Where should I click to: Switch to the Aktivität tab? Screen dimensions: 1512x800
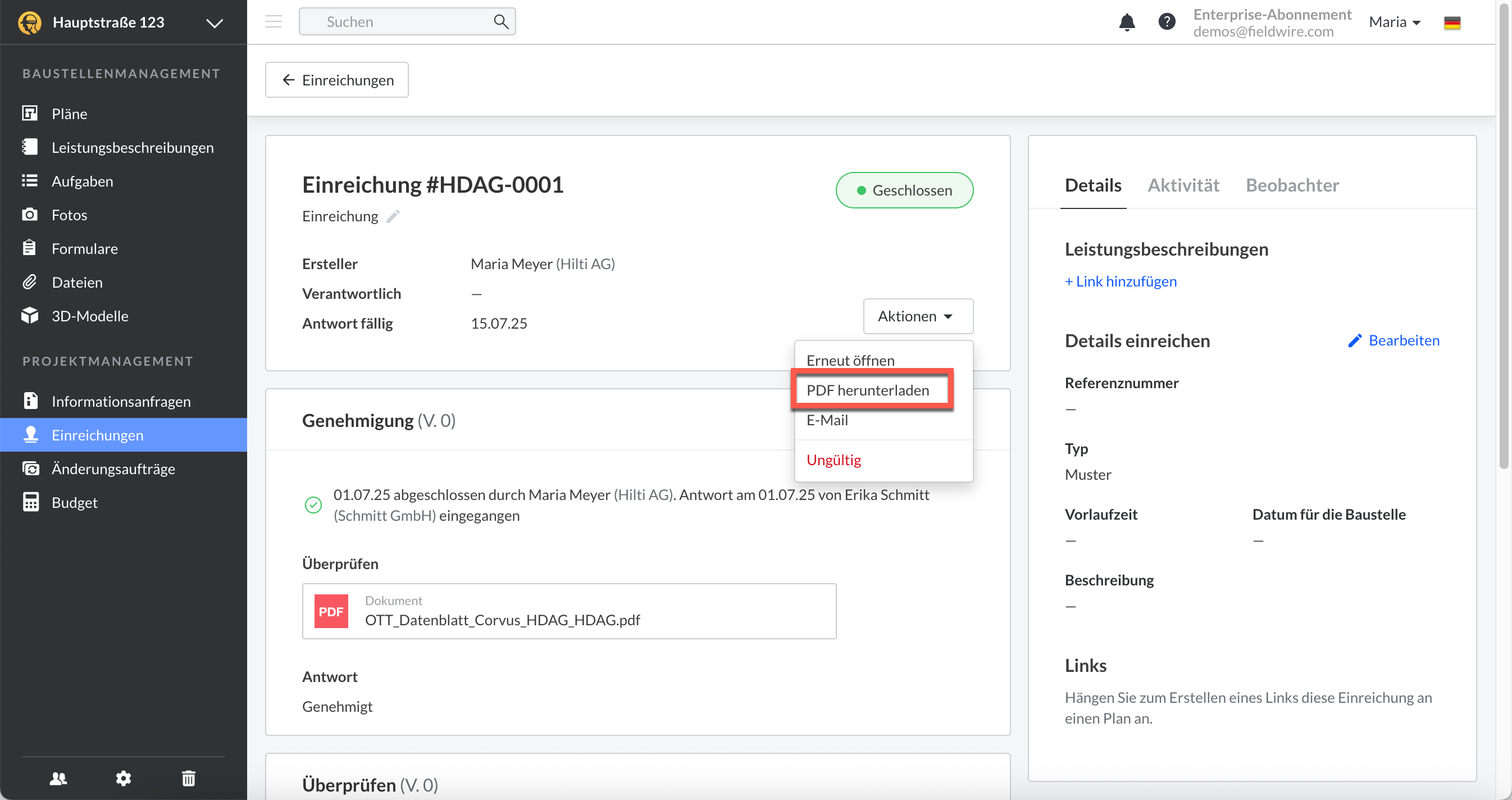[x=1183, y=185]
